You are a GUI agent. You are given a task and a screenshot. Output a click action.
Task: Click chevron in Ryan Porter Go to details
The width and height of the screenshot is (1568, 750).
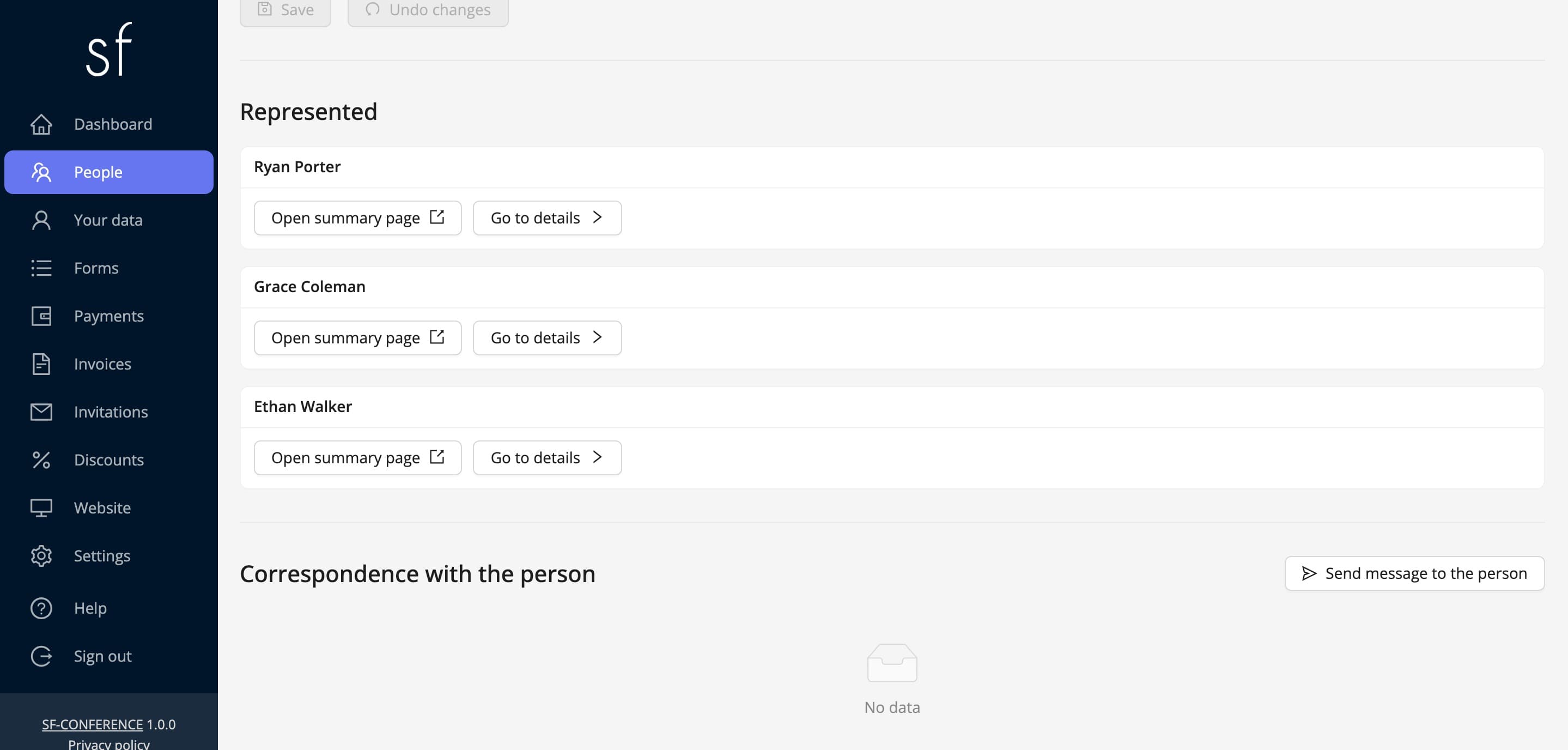[x=597, y=217]
